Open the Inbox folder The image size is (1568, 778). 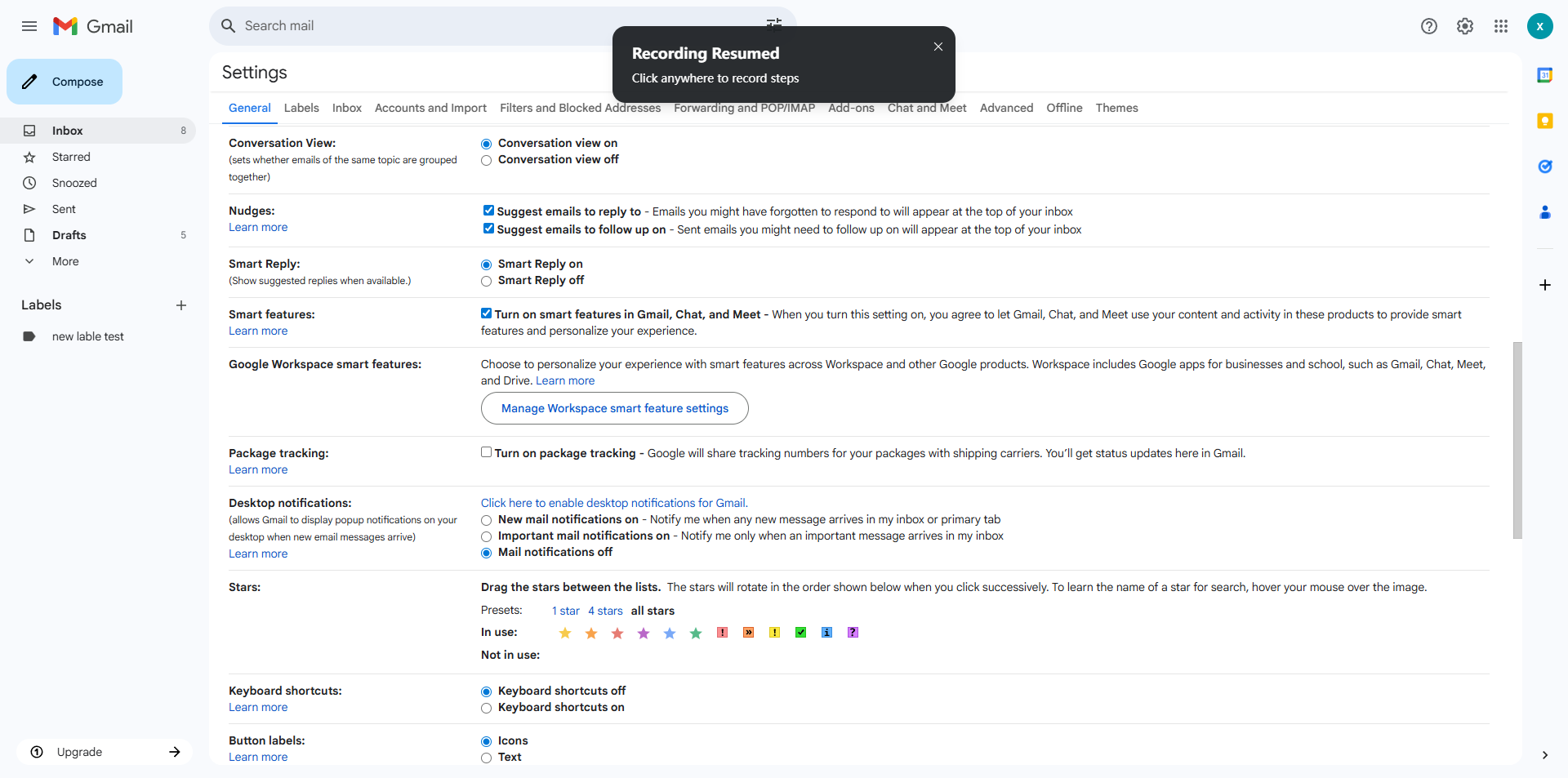pos(98,131)
